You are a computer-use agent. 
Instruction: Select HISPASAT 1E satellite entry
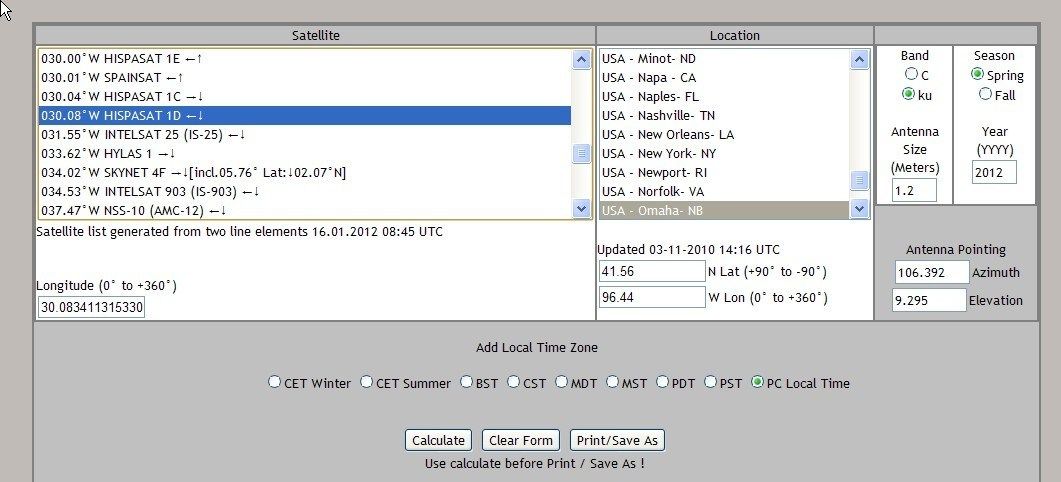304,59
